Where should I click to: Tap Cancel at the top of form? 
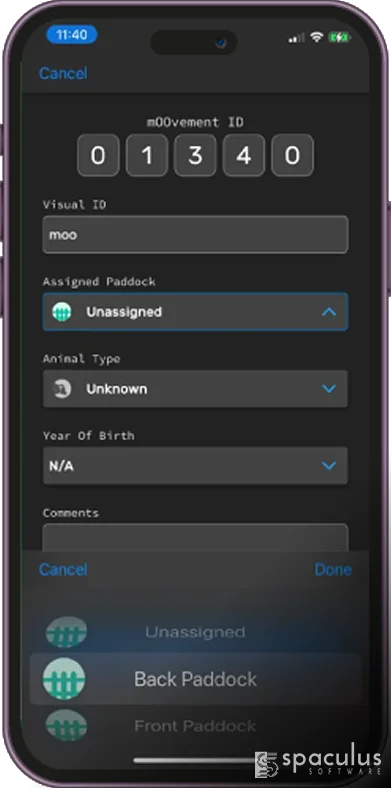63,73
